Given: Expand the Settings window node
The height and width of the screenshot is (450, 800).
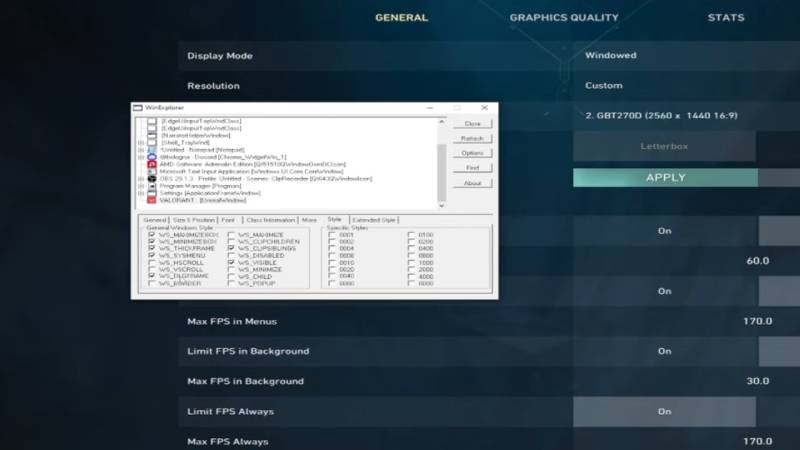Looking at the screenshot, I should click(x=141, y=193).
